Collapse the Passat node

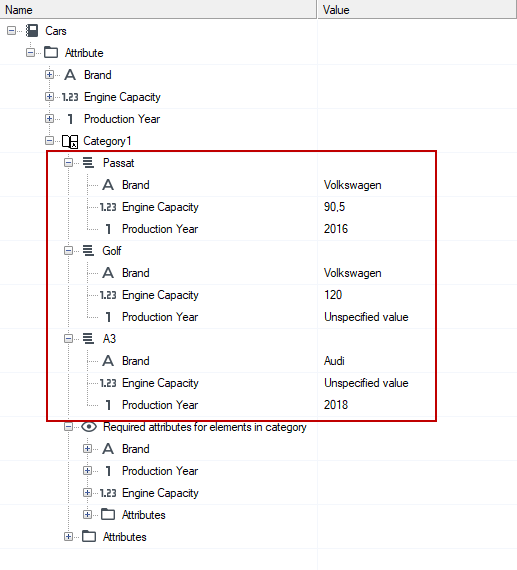click(68, 162)
